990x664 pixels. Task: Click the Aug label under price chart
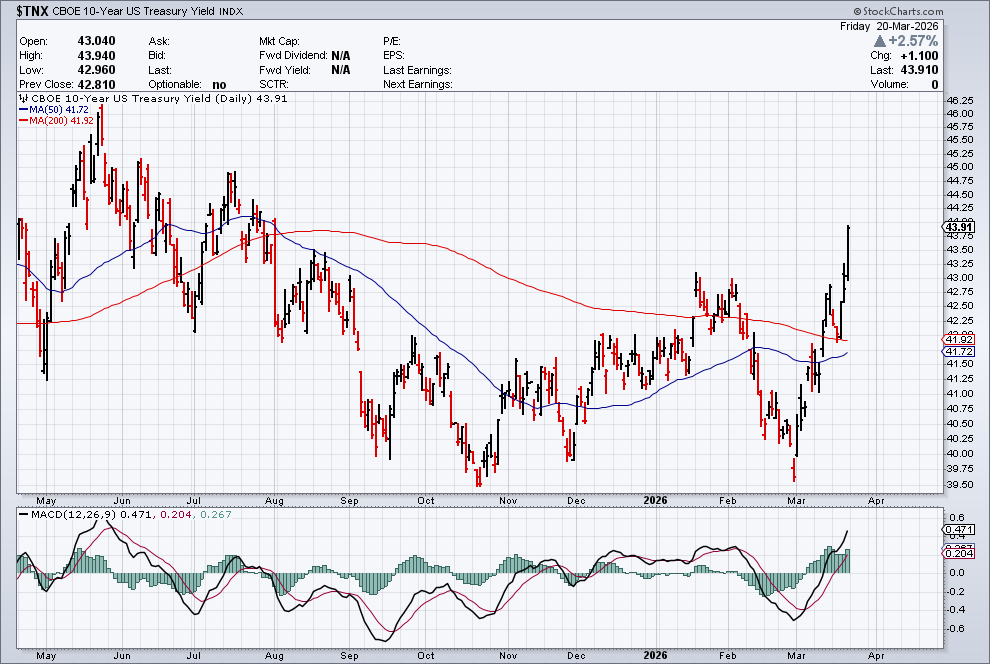click(274, 501)
